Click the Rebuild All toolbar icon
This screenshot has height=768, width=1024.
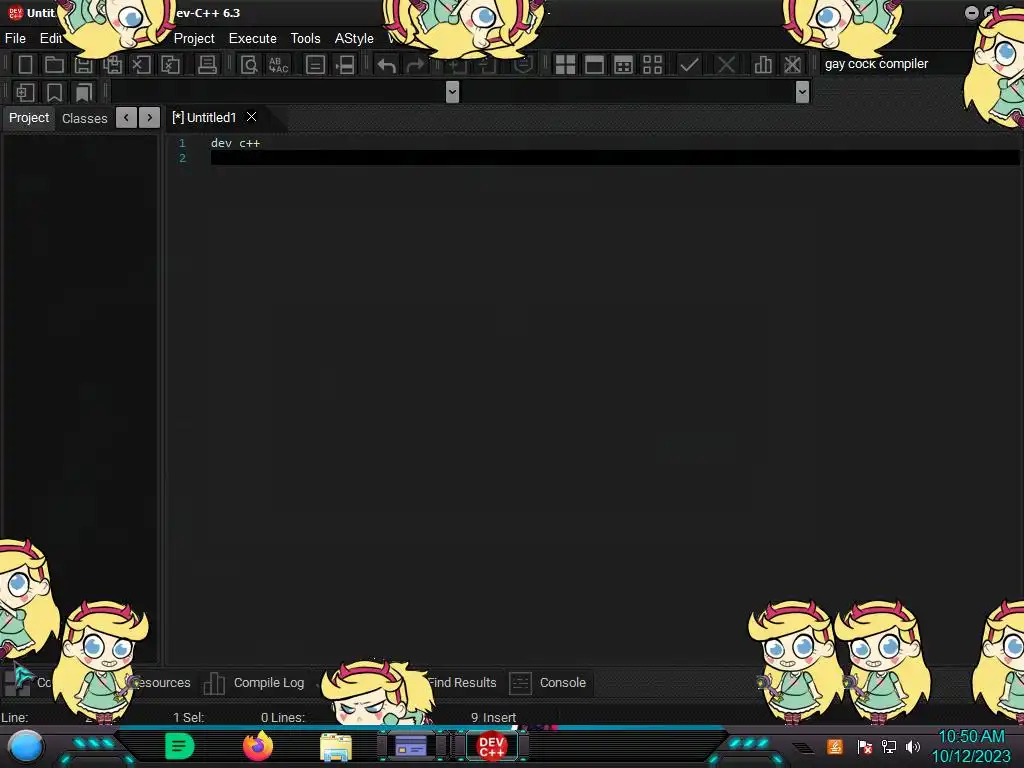[652, 64]
